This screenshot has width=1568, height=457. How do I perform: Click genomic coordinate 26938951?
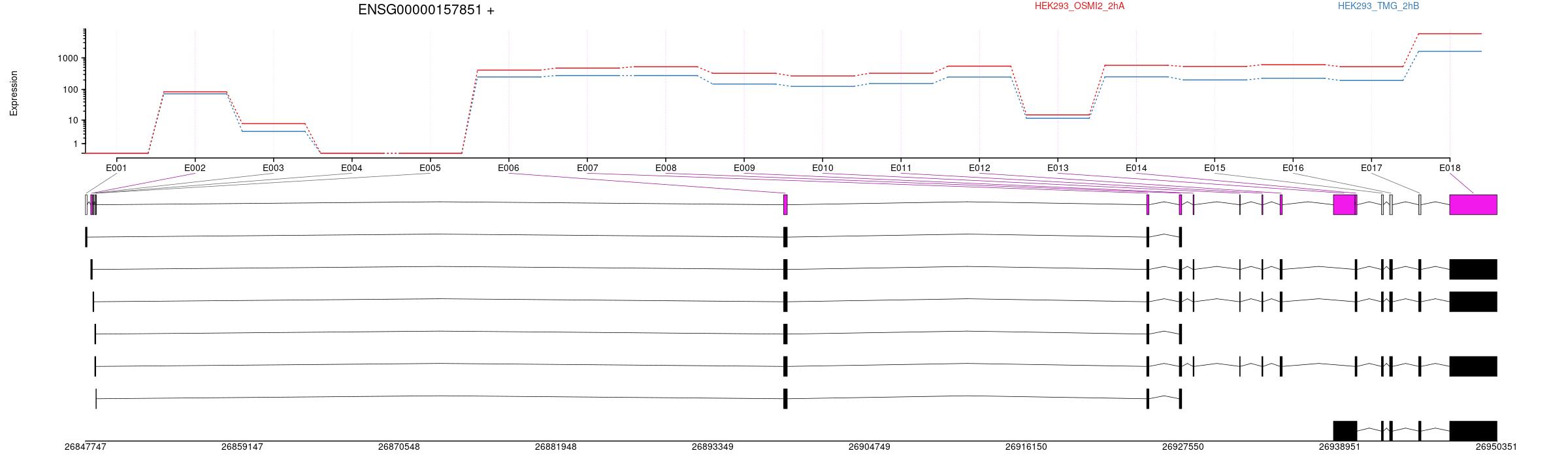coord(1340,447)
